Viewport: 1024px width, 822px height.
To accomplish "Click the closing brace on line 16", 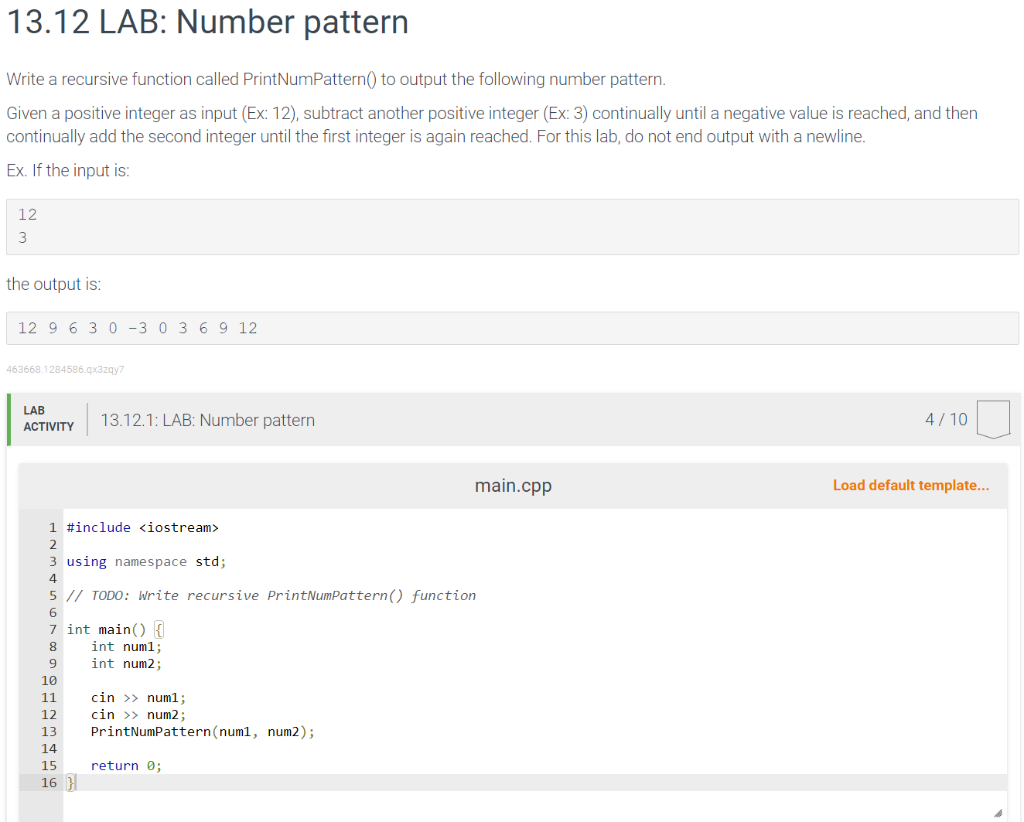I will click(71, 782).
